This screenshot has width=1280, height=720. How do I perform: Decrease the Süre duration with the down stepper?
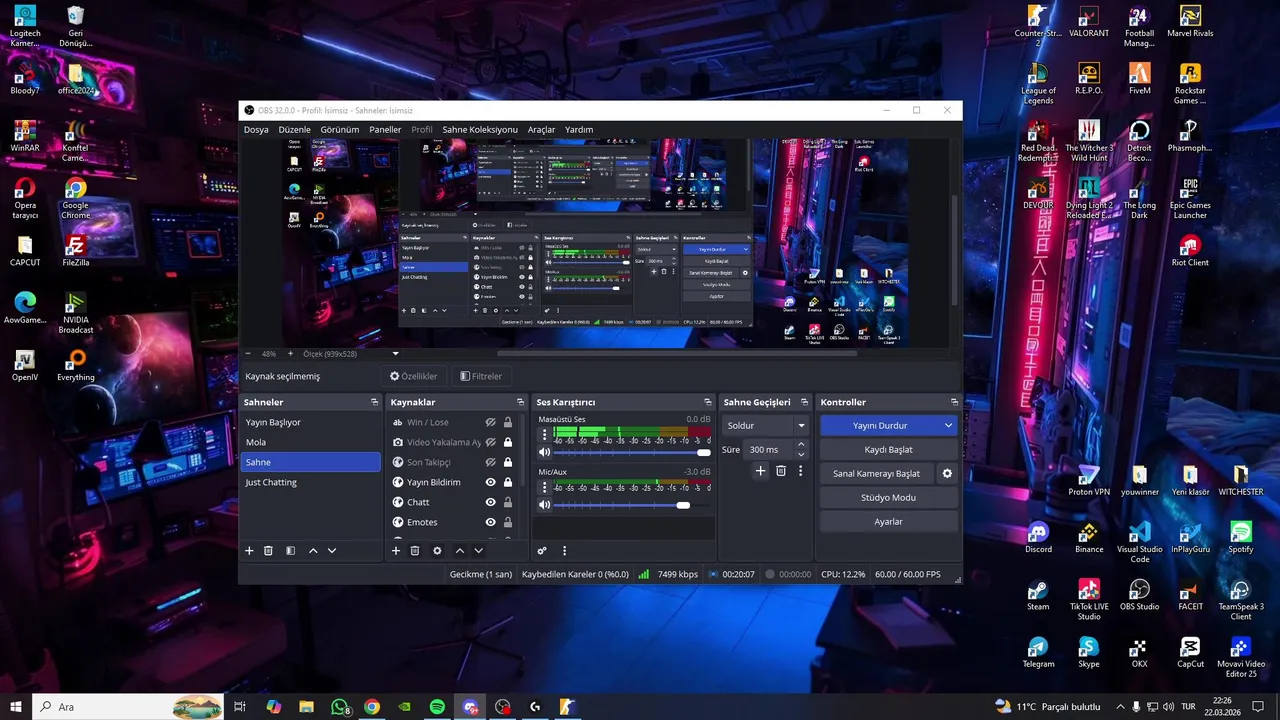click(x=801, y=454)
